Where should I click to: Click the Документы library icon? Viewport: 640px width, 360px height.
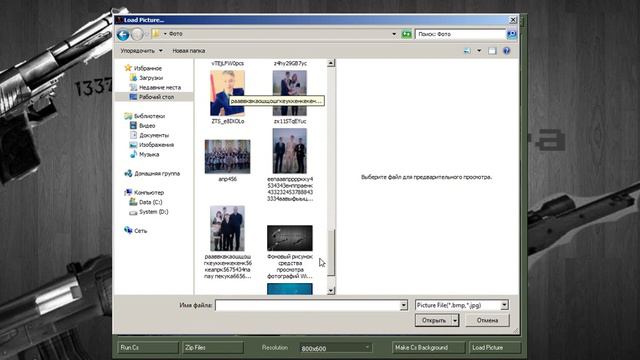pyautogui.click(x=133, y=135)
